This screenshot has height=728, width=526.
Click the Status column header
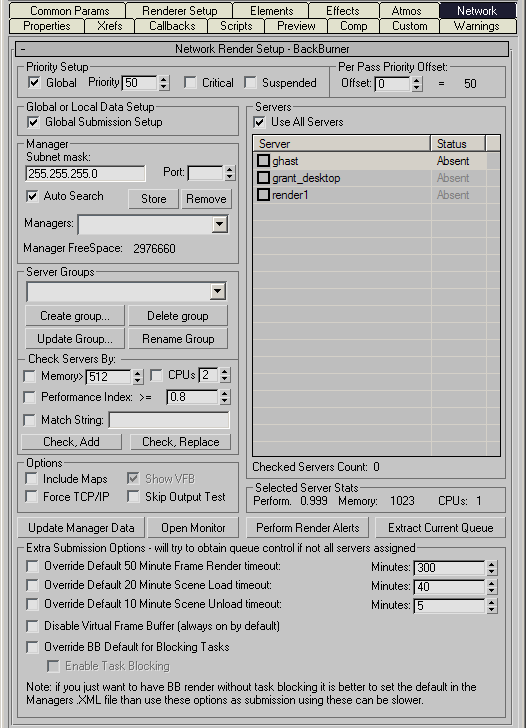(458, 143)
